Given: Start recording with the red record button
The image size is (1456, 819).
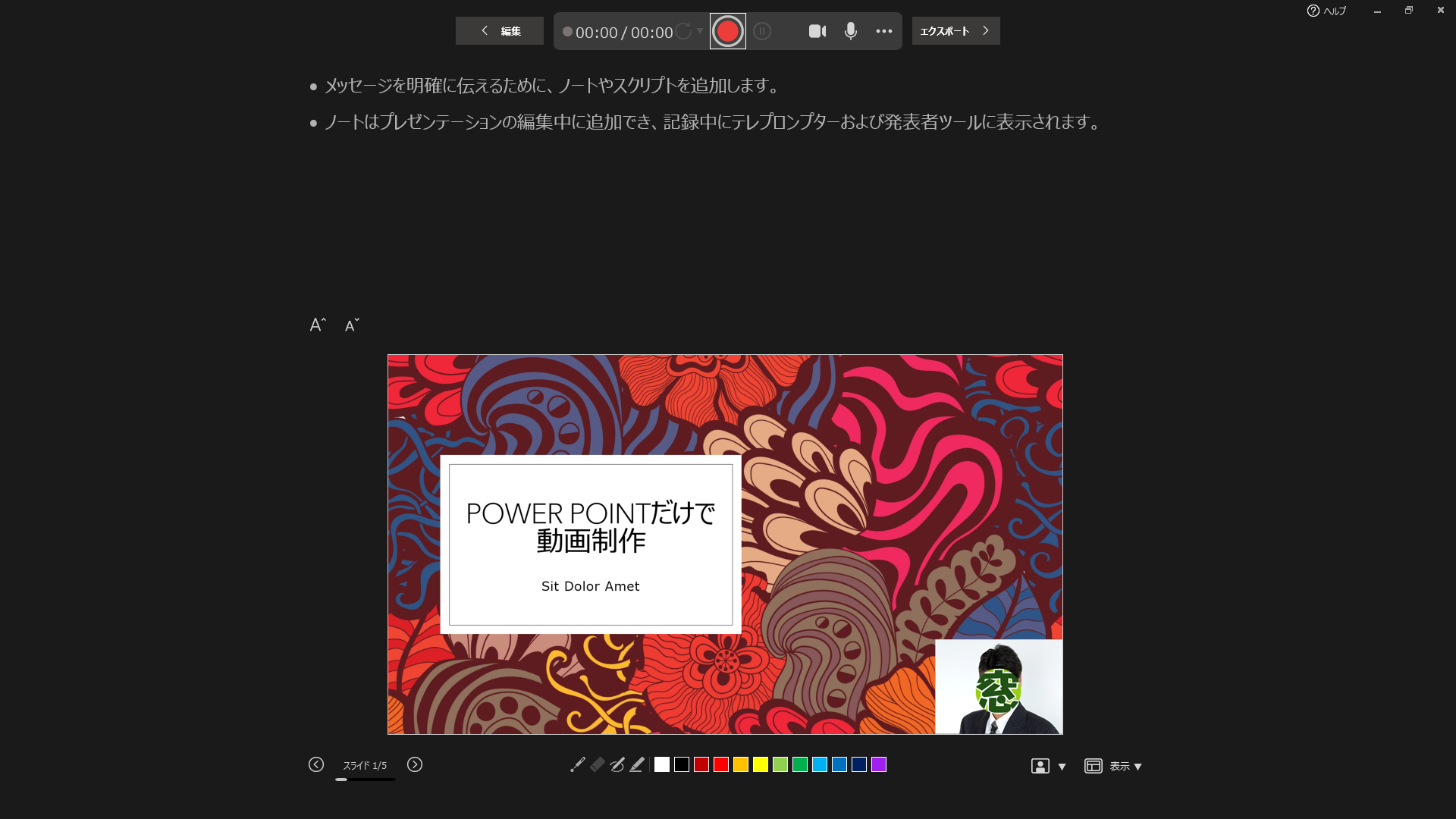Looking at the screenshot, I should pos(727,31).
